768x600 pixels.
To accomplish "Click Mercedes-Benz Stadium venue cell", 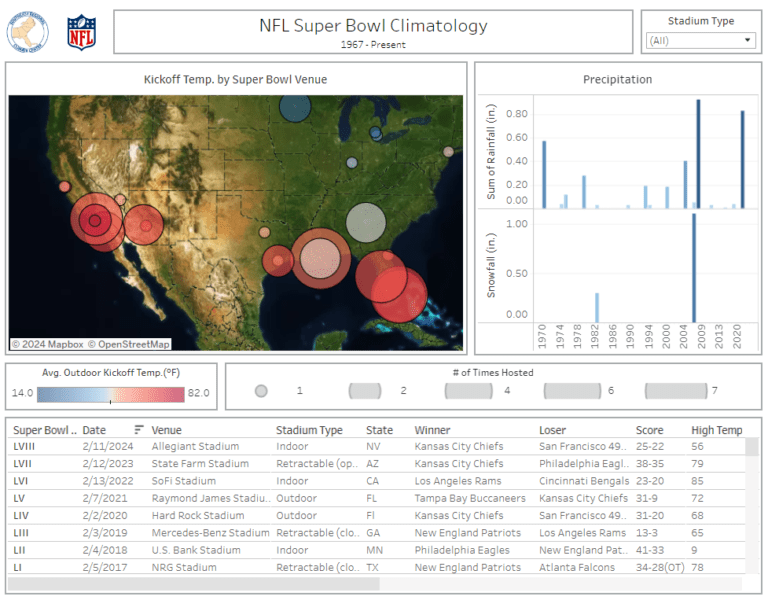I will pos(210,532).
